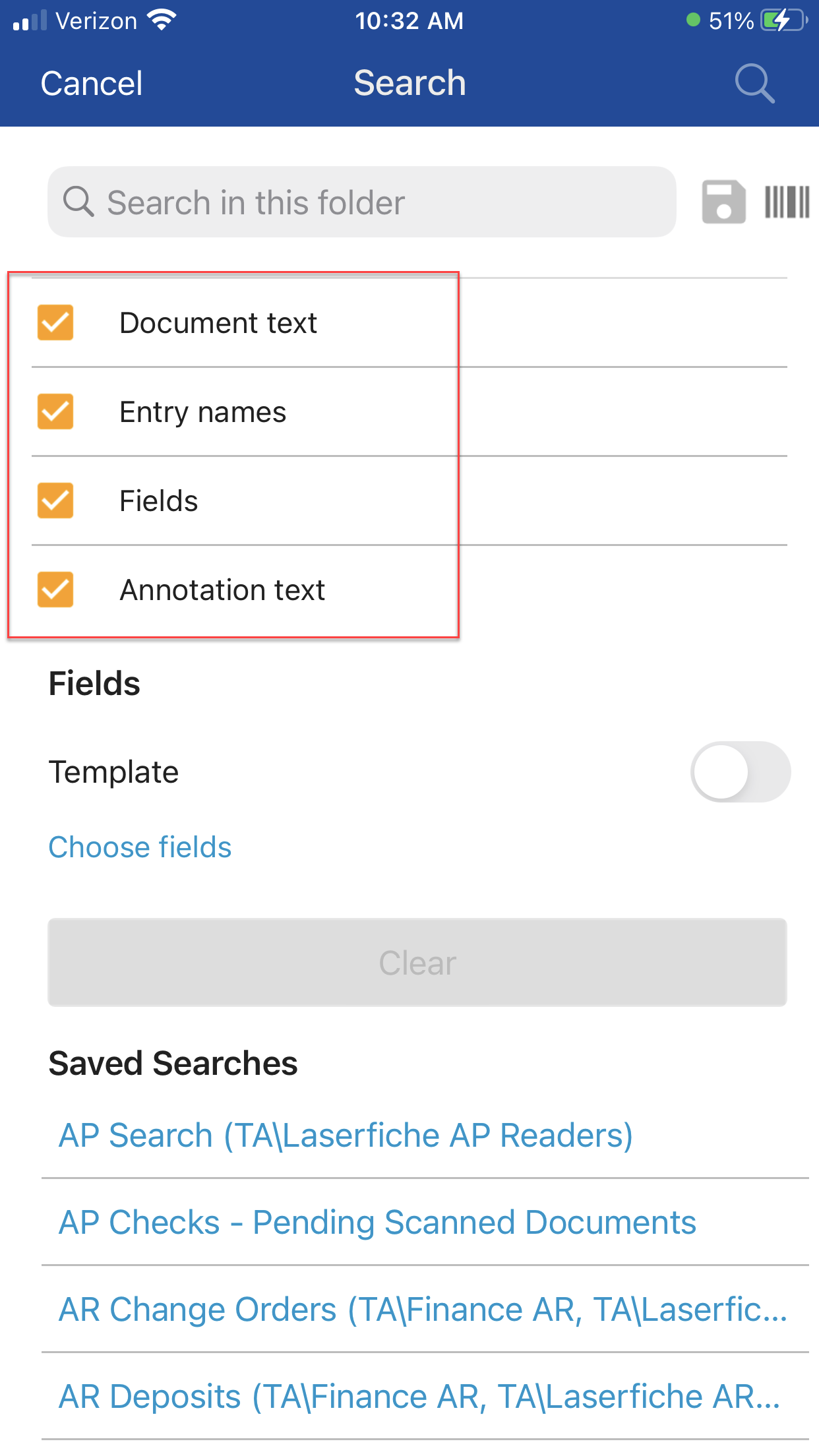Open the barcode scanner icon

787,202
